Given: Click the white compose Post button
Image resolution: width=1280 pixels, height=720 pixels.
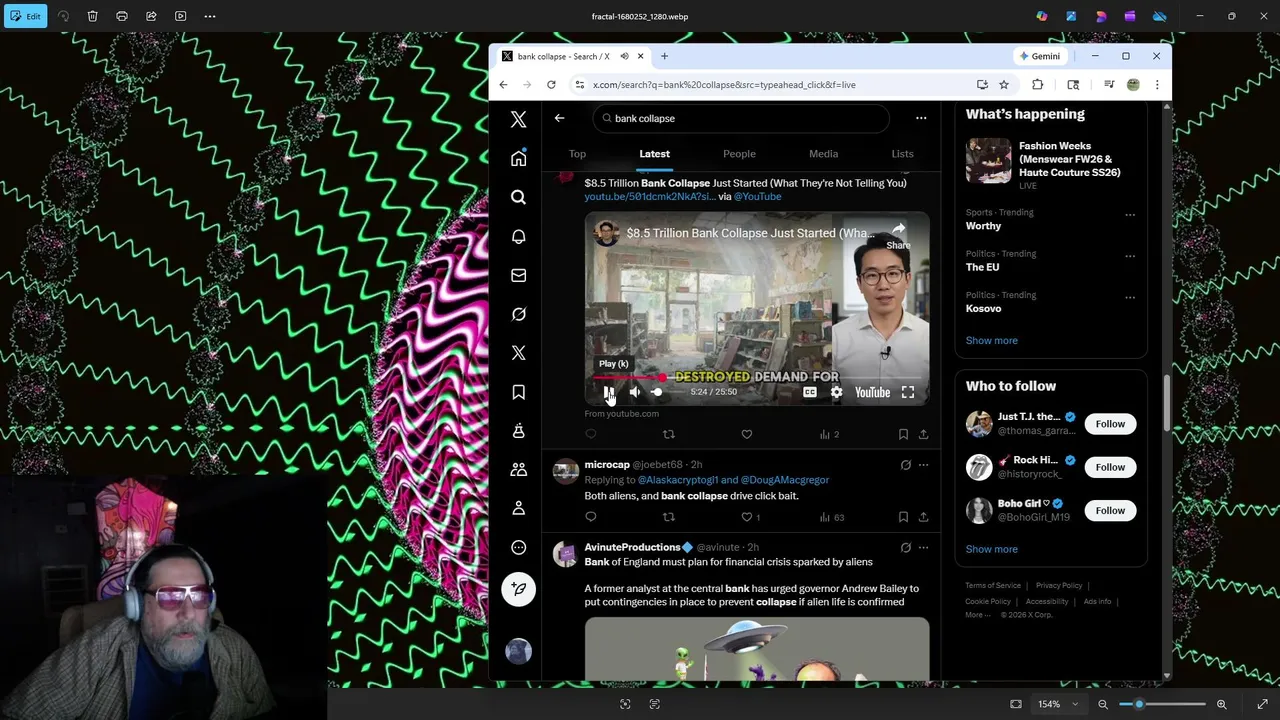Looking at the screenshot, I should pos(518,589).
